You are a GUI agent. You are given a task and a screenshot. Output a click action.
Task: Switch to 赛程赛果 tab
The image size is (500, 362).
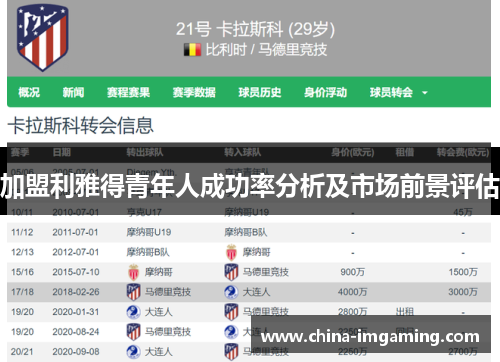128,92
